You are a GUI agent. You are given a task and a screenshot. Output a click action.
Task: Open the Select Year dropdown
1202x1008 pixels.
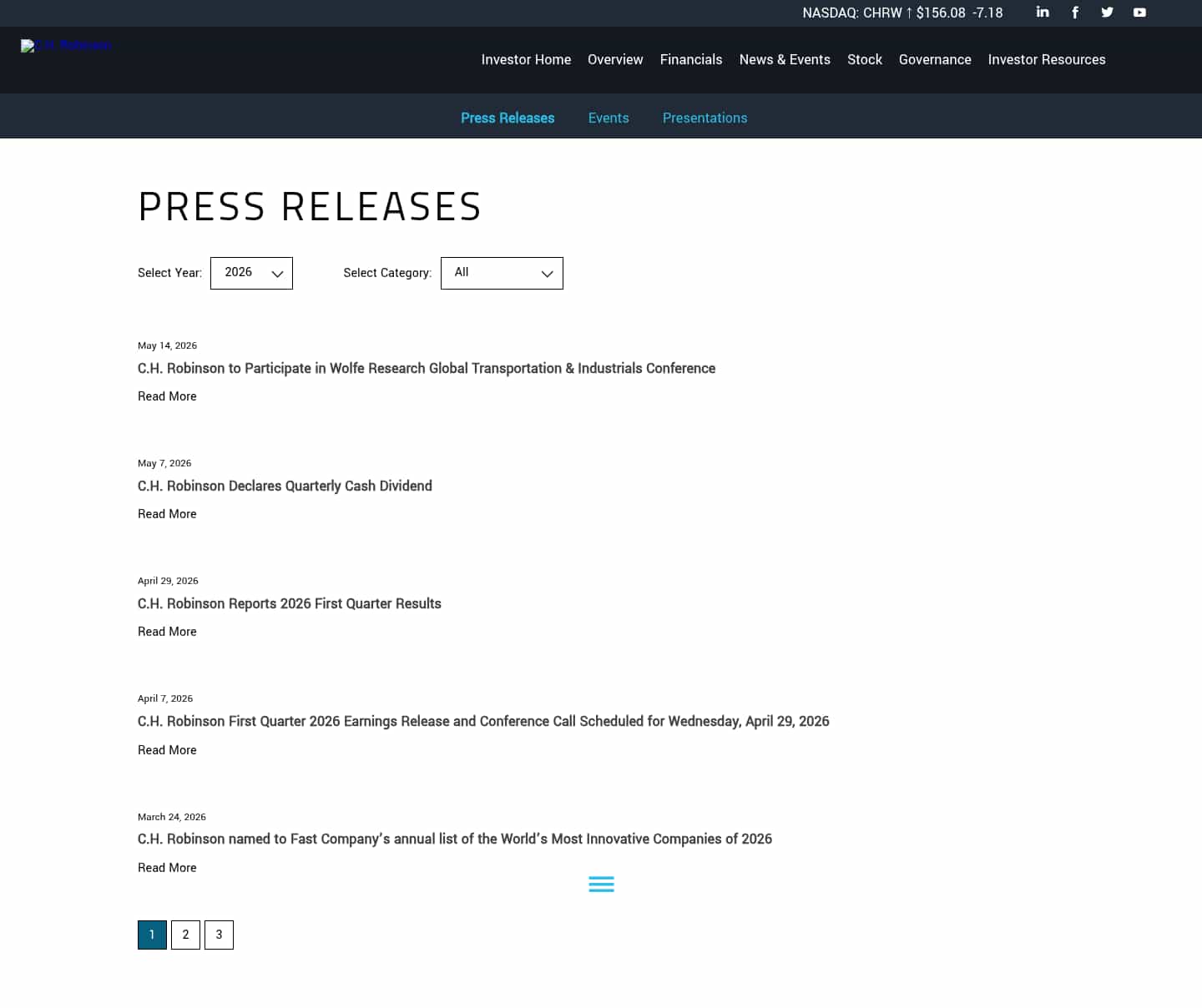[251, 273]
